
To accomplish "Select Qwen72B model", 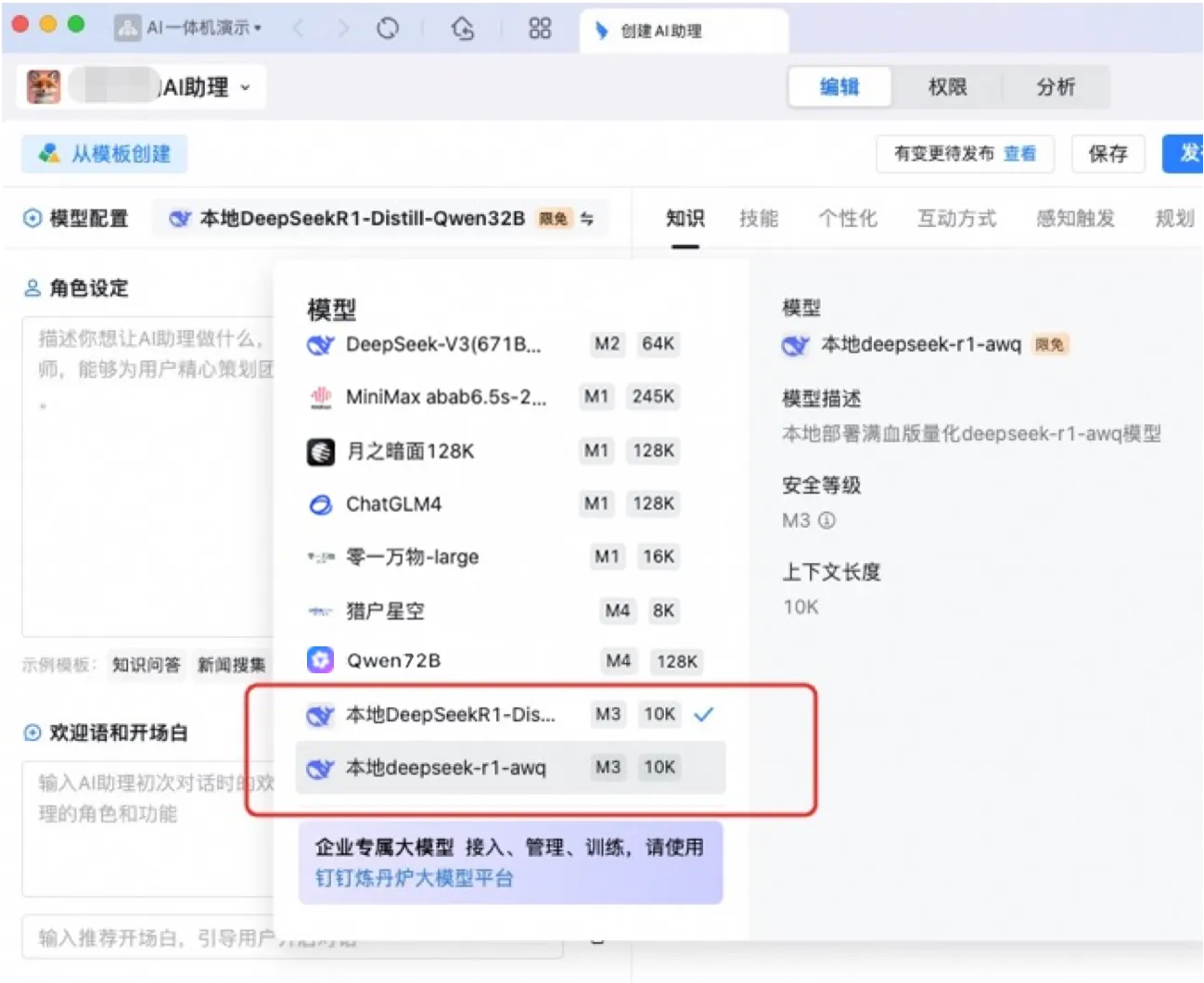I will coord(510,661).
